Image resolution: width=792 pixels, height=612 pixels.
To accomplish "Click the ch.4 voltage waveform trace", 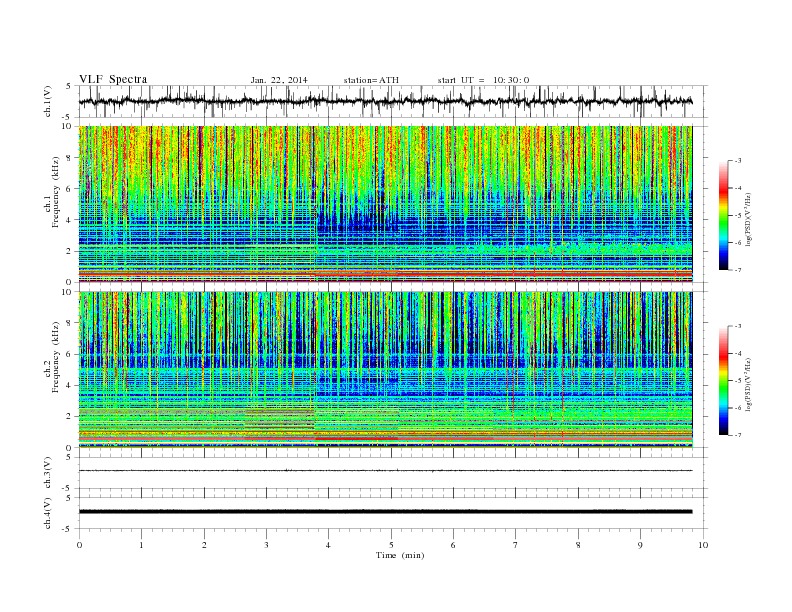I will 385,512.
